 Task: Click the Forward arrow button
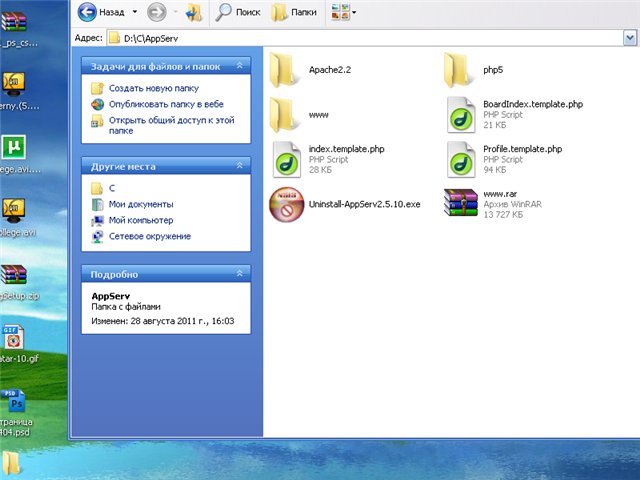coord(157,12)
